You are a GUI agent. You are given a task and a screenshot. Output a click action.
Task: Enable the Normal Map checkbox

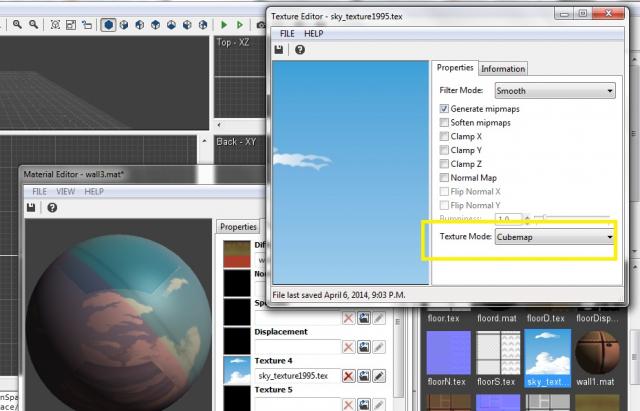point(444,177)
